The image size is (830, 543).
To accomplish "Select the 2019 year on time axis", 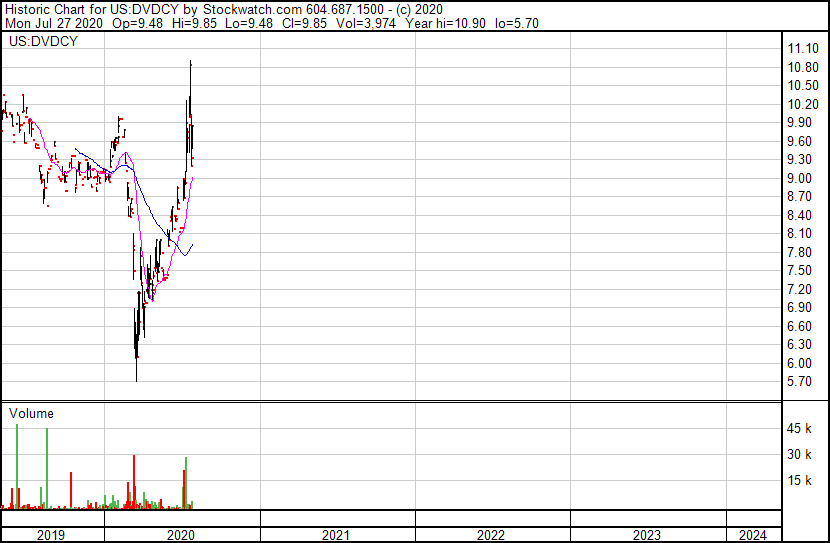I will (x=51, y=536).
